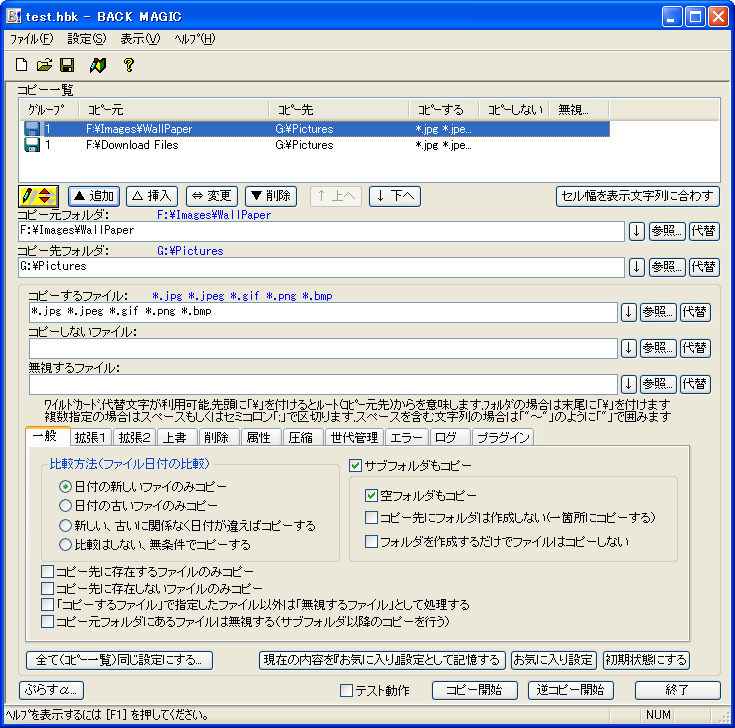Click the floppy icon of the F:¥Images¥WallPaper row
The height and width of the screenshot is (728, 735).
pos(32,129)
